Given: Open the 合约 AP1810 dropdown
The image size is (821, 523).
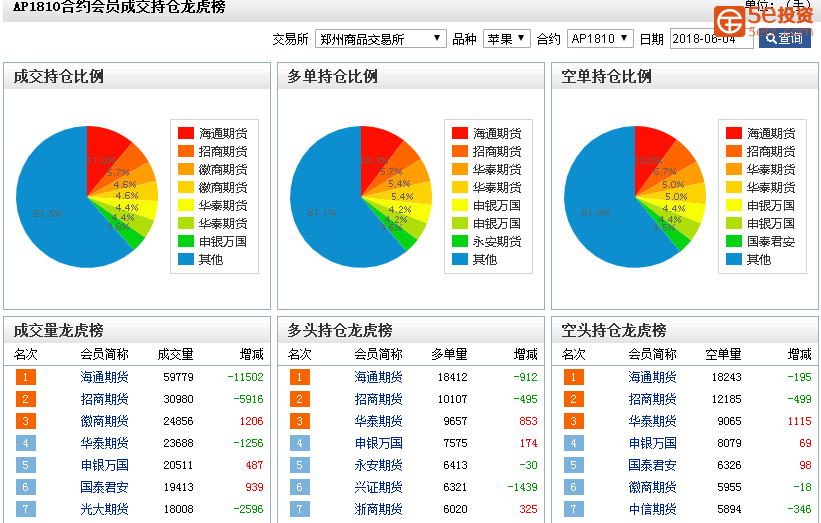Looking at the screenshot, I should [x=600, y=39].
